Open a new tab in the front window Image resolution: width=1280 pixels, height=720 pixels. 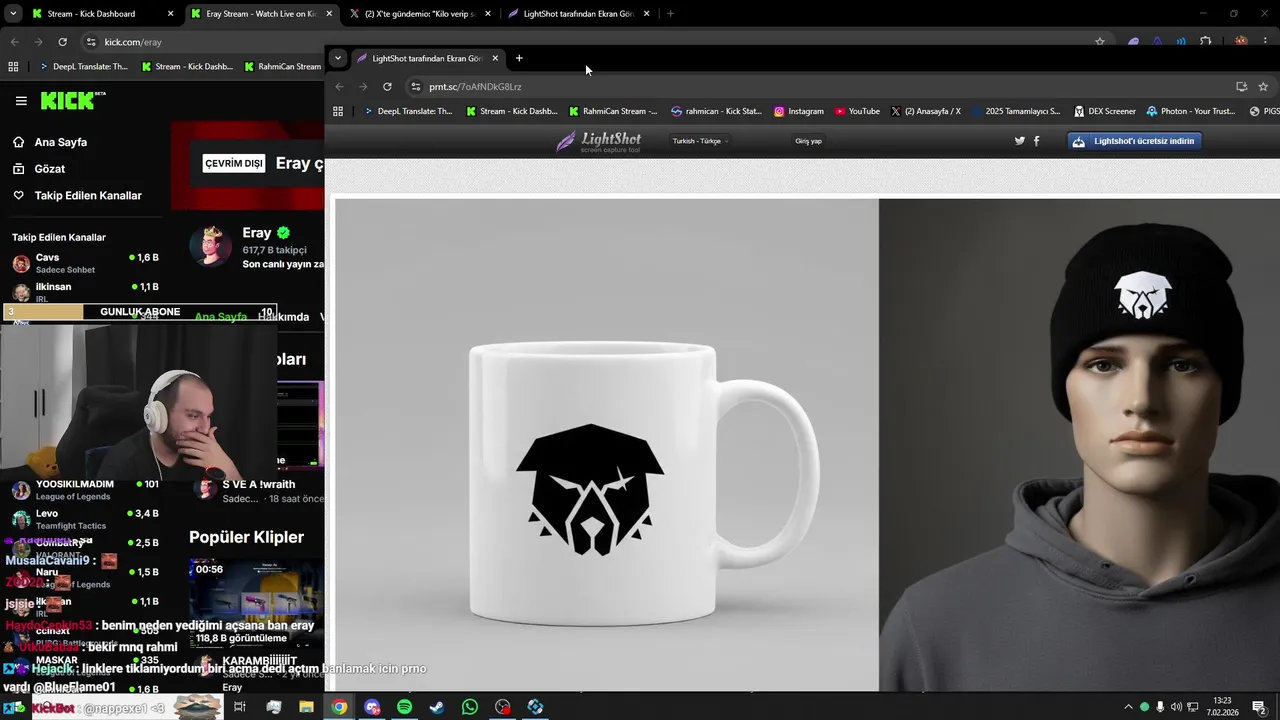pos(519,58)
